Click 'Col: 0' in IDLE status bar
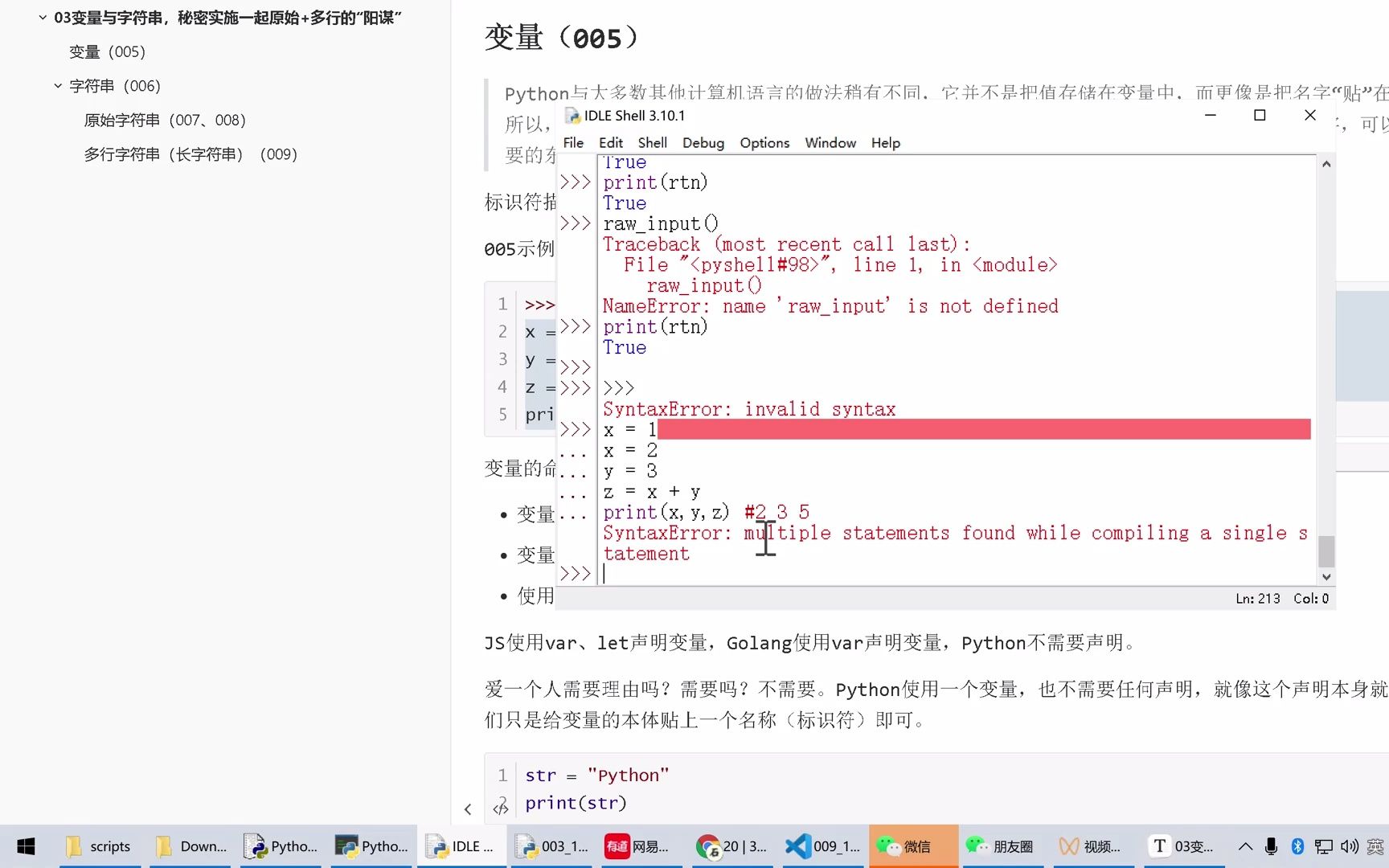This screenshot has width=1389, height=868. pyautogui.click(x=1311, y=599)
